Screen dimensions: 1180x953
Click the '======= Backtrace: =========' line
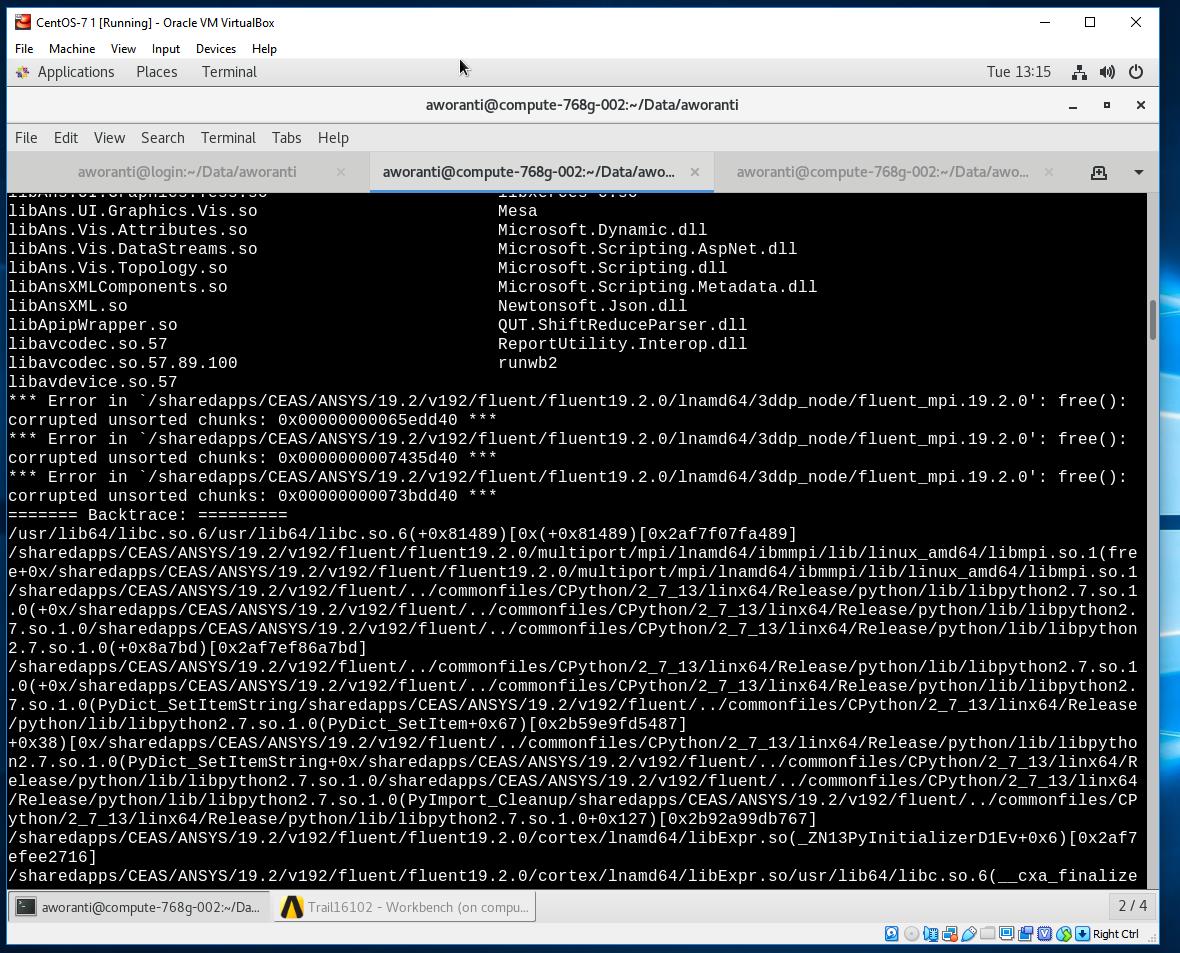click(x=148, y=515)
